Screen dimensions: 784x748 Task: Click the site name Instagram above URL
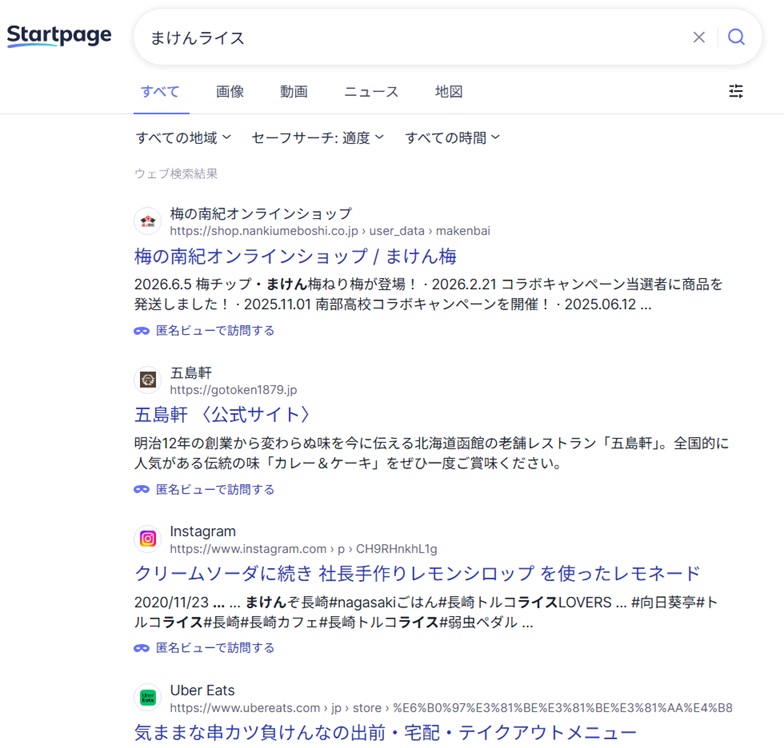tap(202, 531)
